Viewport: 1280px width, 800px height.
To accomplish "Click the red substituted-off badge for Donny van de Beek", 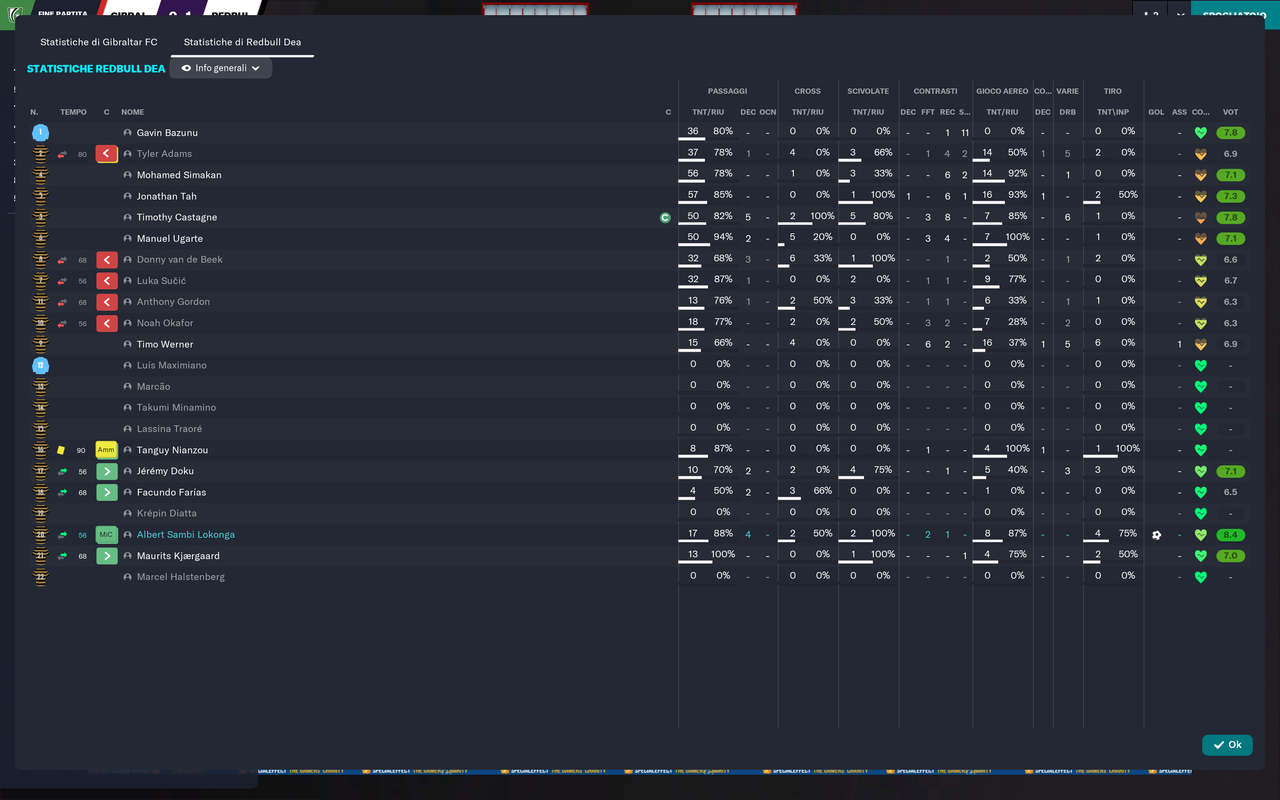I will [x=107, y=260].
